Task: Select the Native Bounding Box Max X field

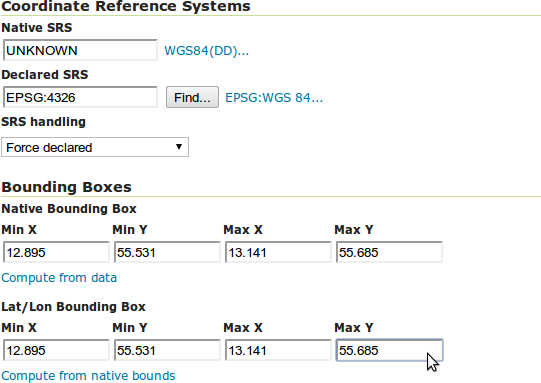Action: (278, 252)
